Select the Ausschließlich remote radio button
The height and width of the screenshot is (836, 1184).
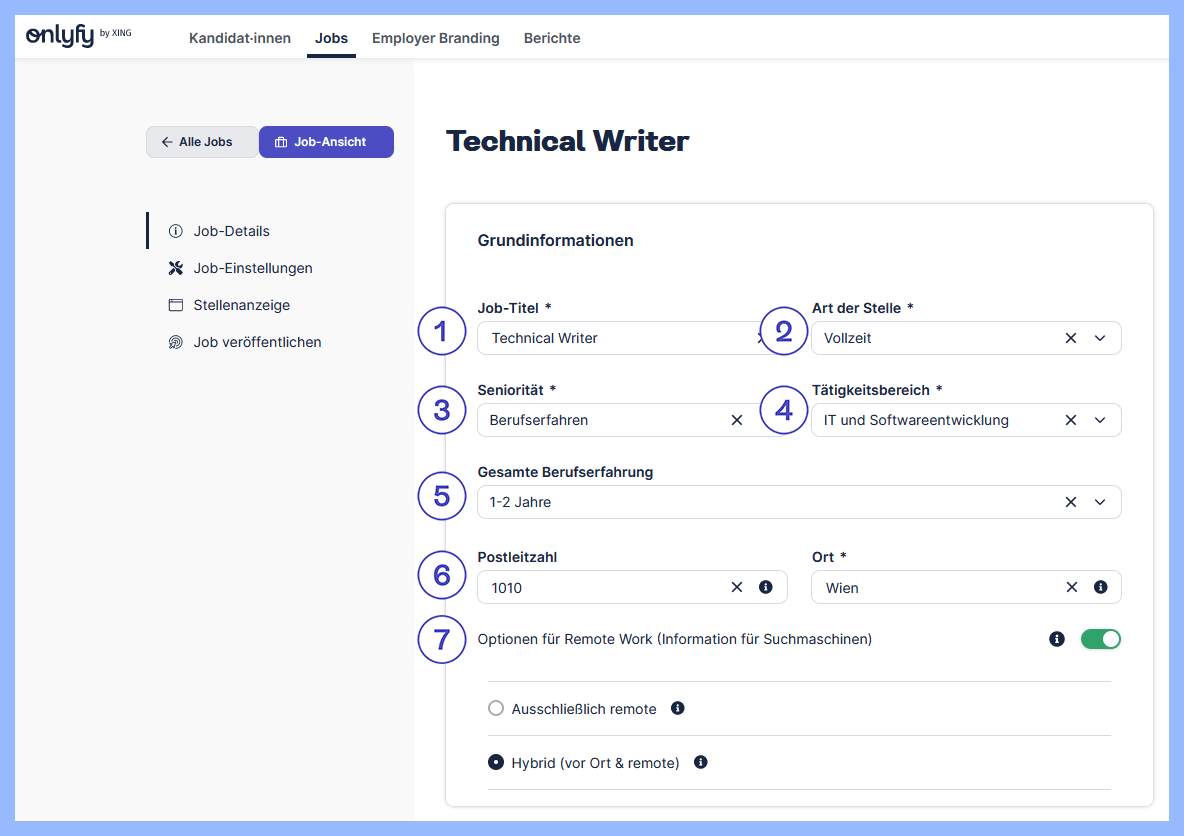(x=496, y=707)
